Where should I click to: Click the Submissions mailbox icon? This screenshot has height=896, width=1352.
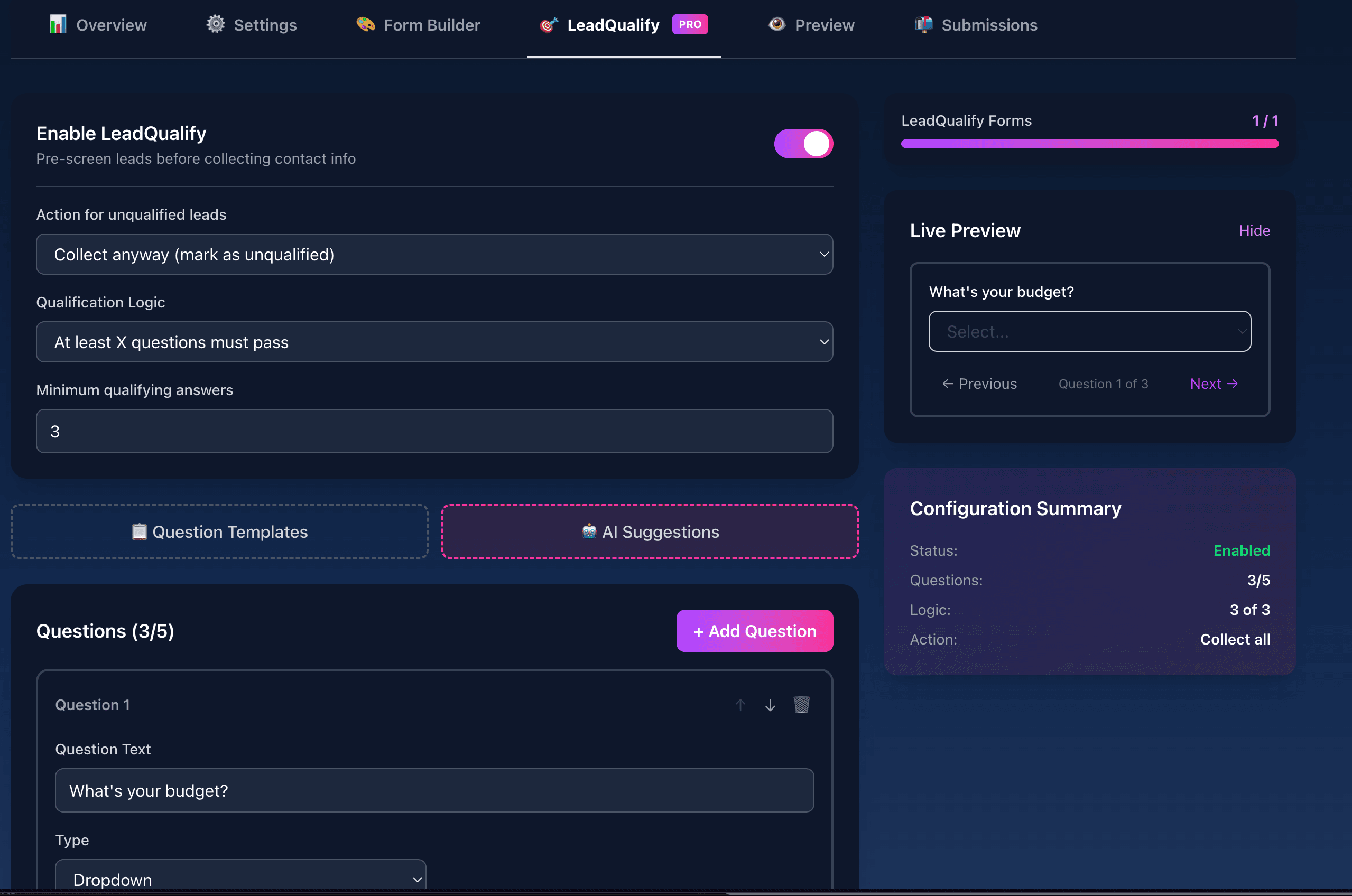923,25
